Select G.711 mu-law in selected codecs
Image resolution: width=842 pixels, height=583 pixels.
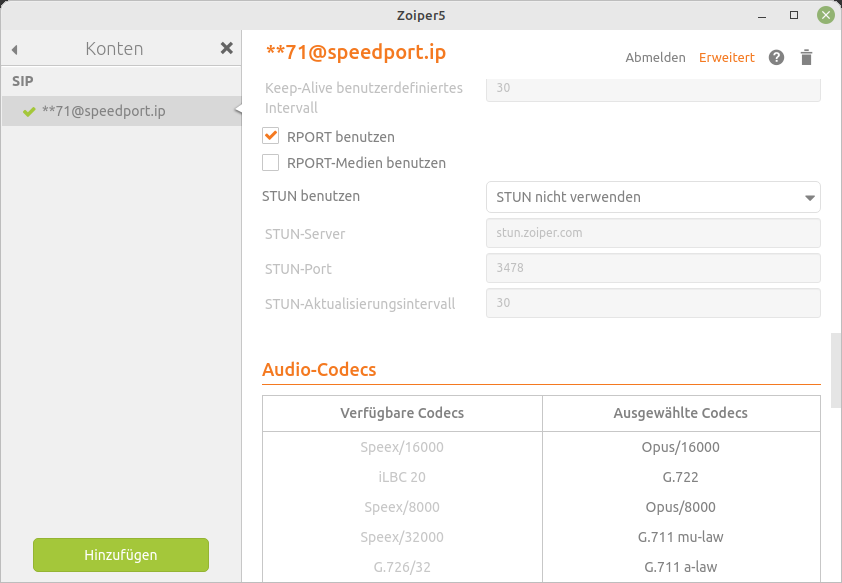(x=680, y=537)
